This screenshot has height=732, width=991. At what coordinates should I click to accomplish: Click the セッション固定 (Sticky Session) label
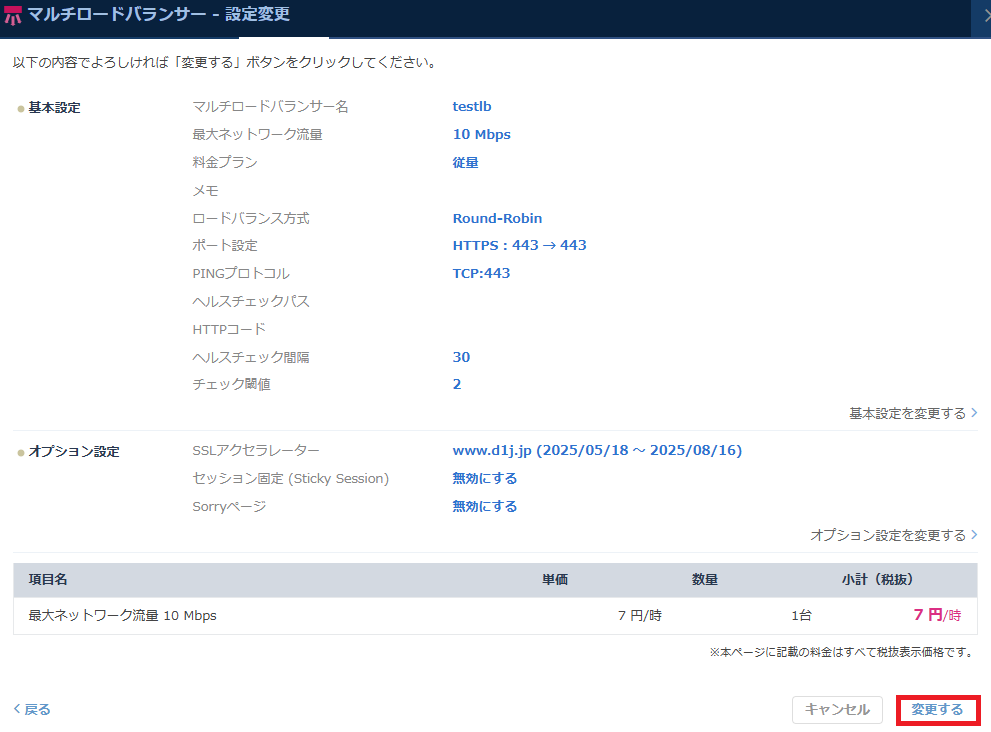tap(291, 479)
